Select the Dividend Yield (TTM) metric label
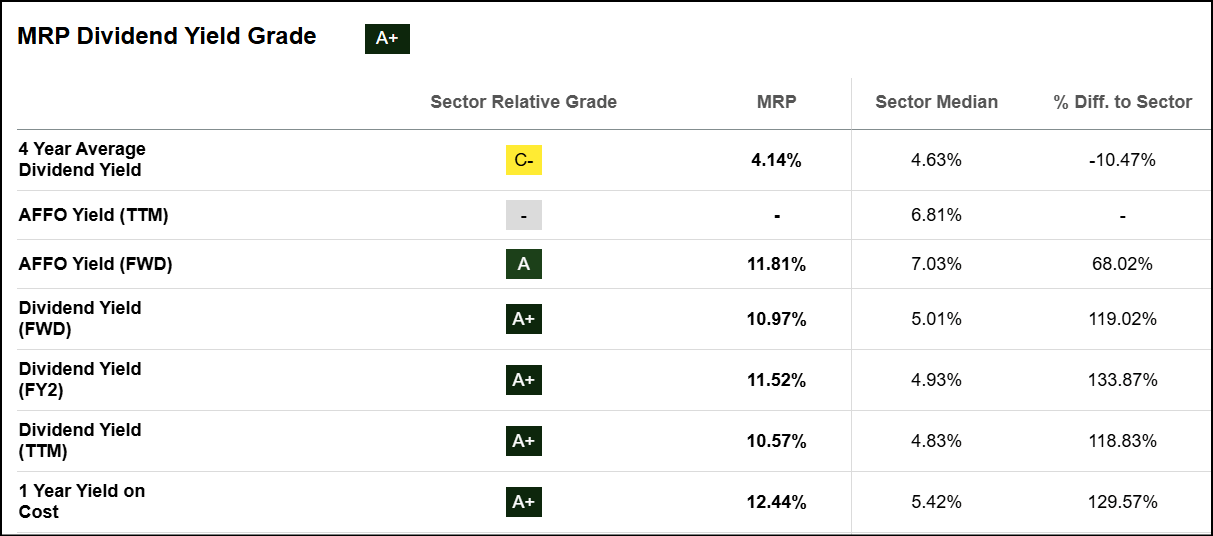Viewport: 1213px width, 536px height. point(80,441)
